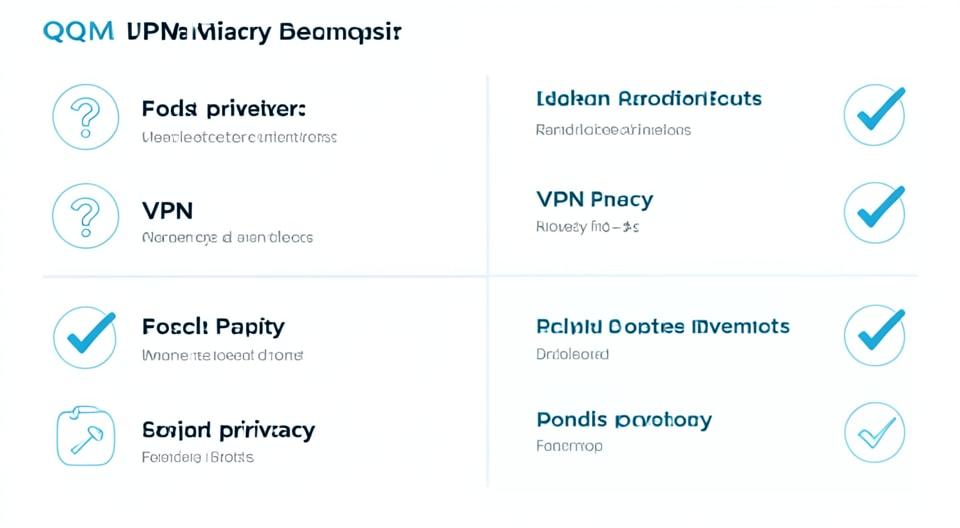Click the Fonemop subtitle text

(x=569, y=446)
